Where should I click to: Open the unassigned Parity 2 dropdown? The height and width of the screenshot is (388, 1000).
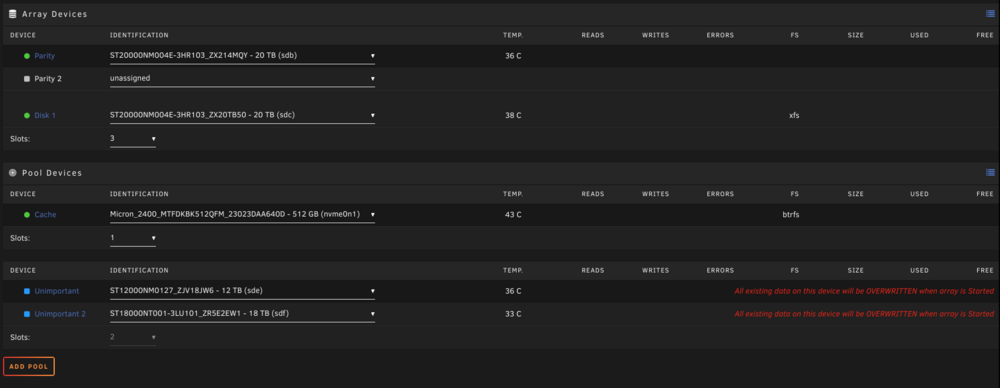tap(242, 79)
